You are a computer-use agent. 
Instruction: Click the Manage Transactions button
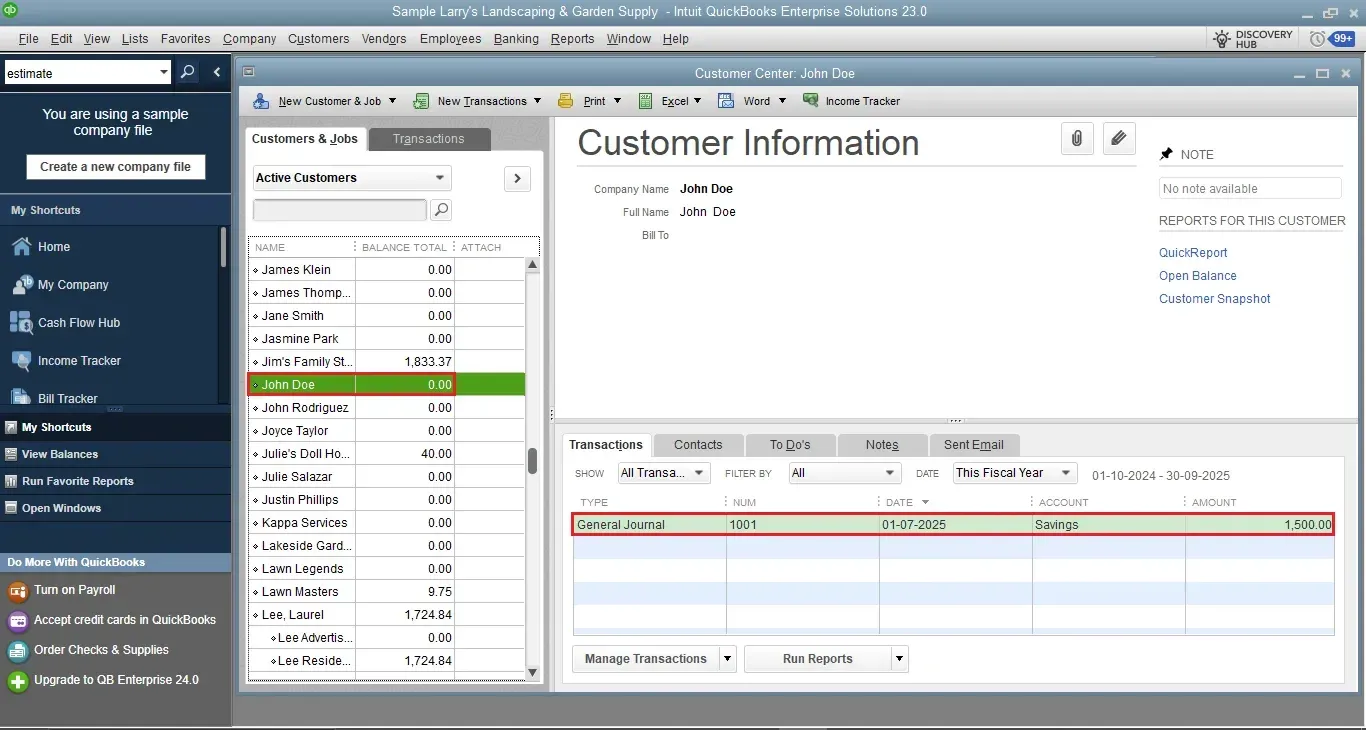point(646,659)
